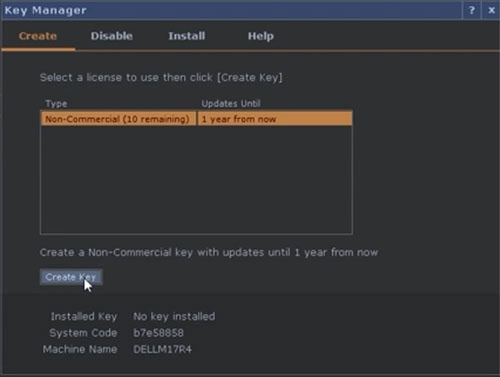This screenshot has width=500, height=377.
Task: Click the 'Select a license to use' instruction
Action: pyautogui.click(x=161, y=78)
